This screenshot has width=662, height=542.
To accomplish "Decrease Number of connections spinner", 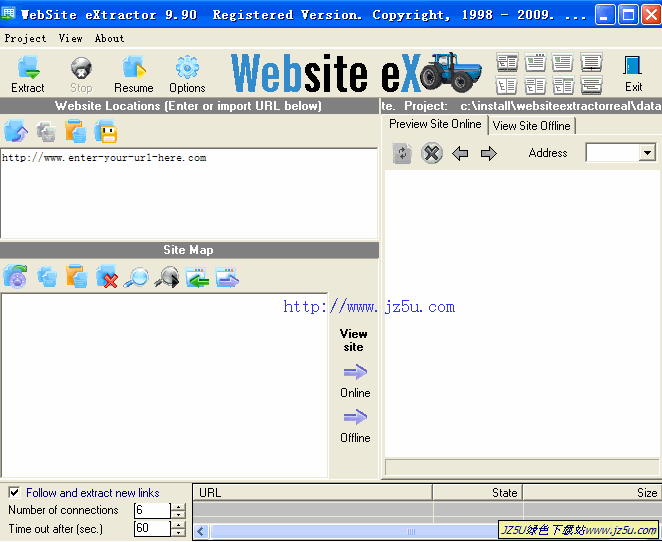I will coord(179,515).
